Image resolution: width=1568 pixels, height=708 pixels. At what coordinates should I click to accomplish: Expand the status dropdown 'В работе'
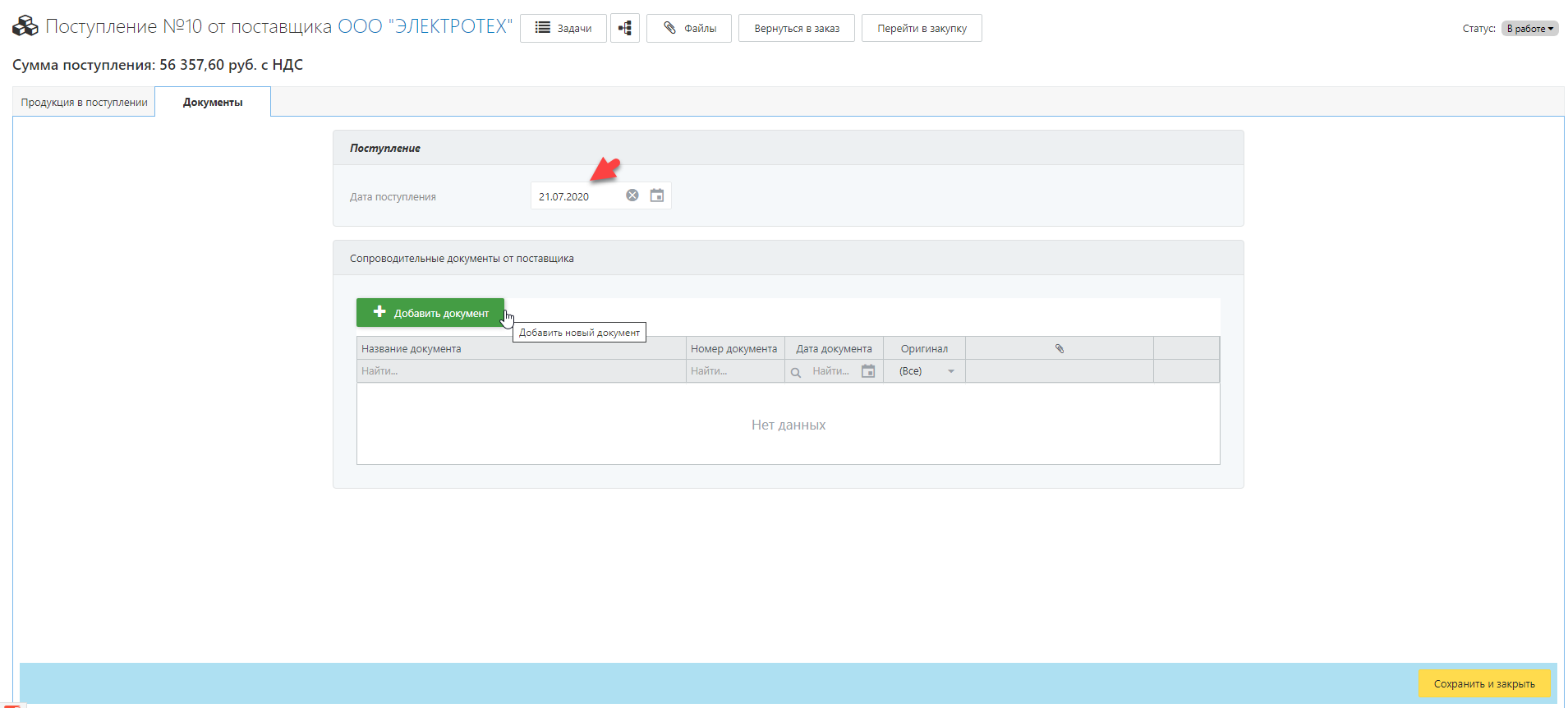coord(1529,29)
